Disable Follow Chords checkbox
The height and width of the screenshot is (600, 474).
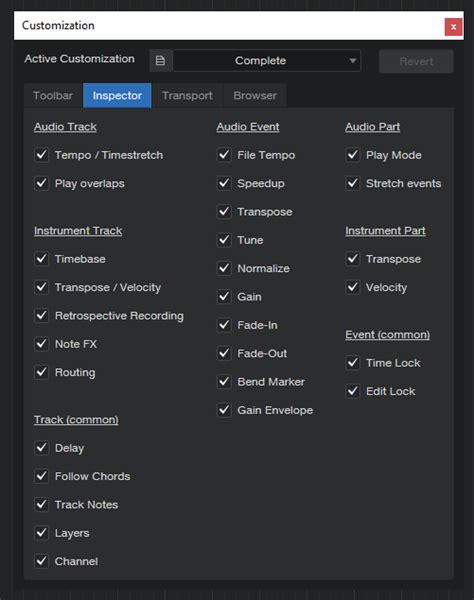tap(42, 476)
